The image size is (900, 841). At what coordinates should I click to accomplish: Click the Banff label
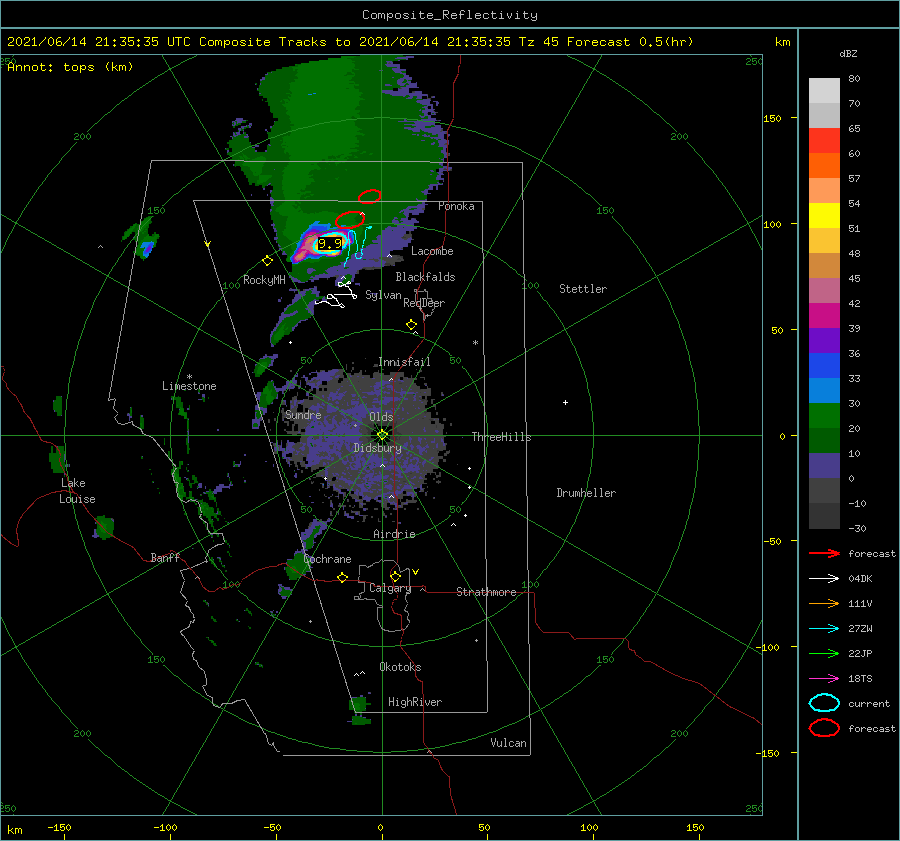pyautogui.click(x=165, y=557)
